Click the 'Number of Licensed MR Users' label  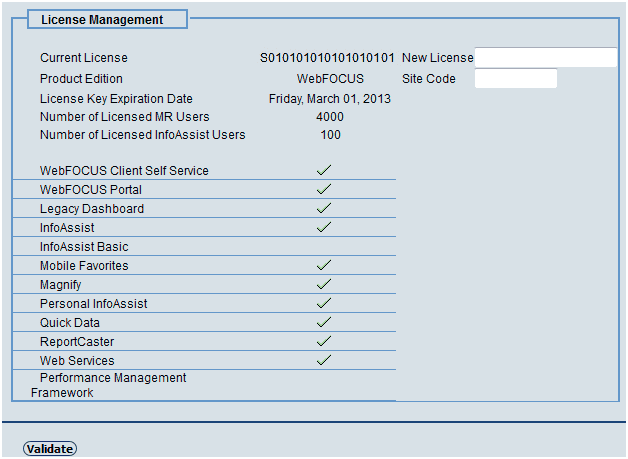click(125, 117)
